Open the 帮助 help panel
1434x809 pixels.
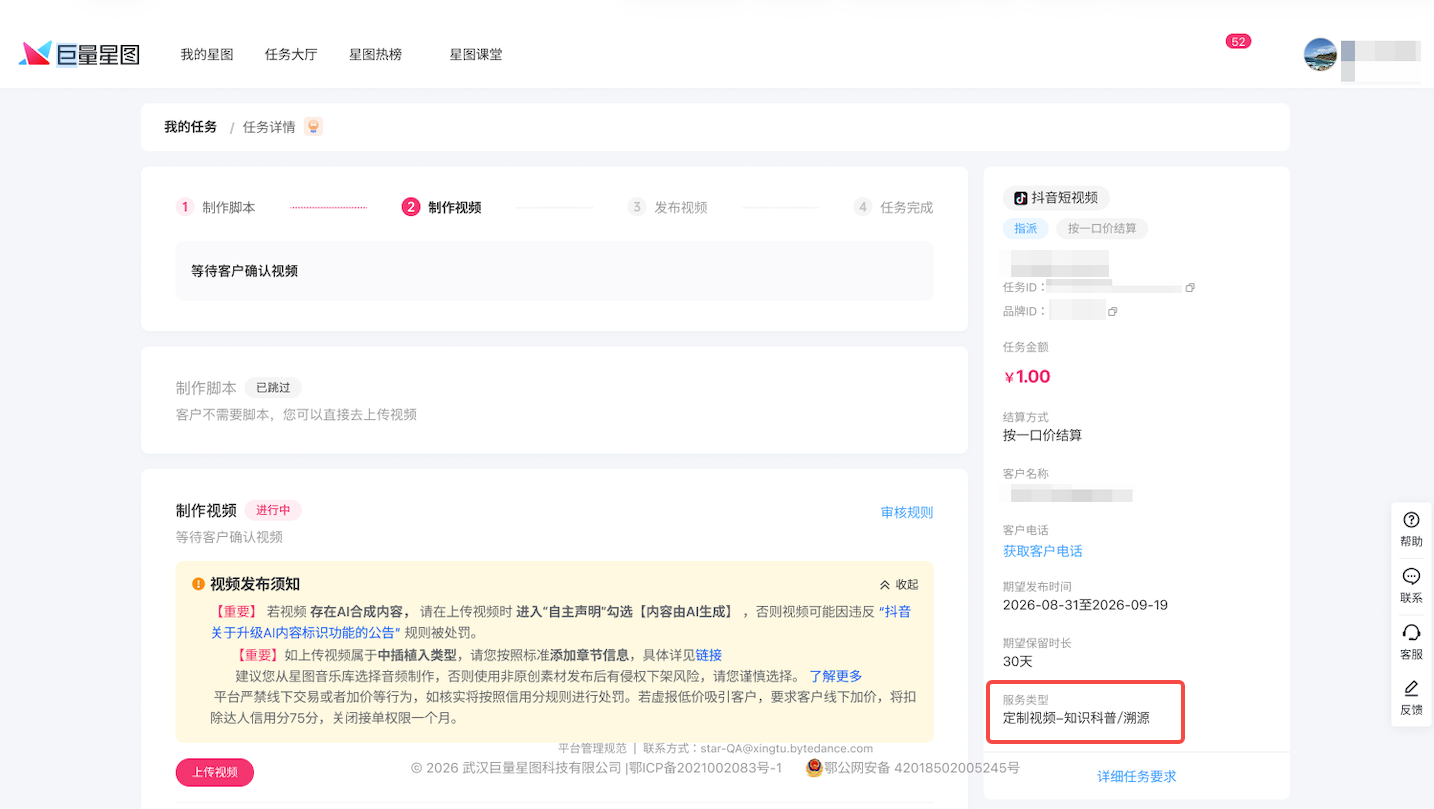point(1411,529)
